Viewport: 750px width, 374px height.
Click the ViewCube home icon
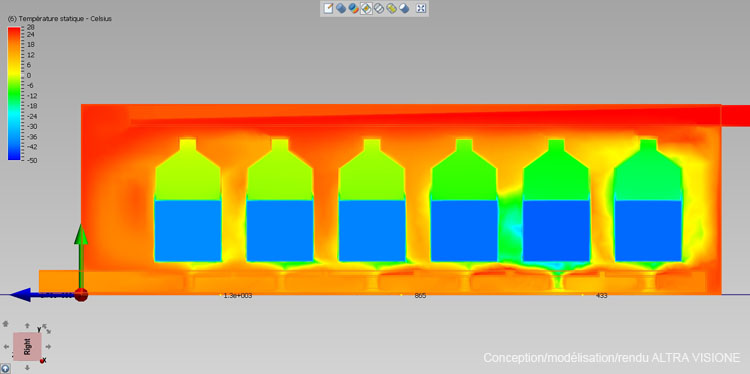[5, 324]
